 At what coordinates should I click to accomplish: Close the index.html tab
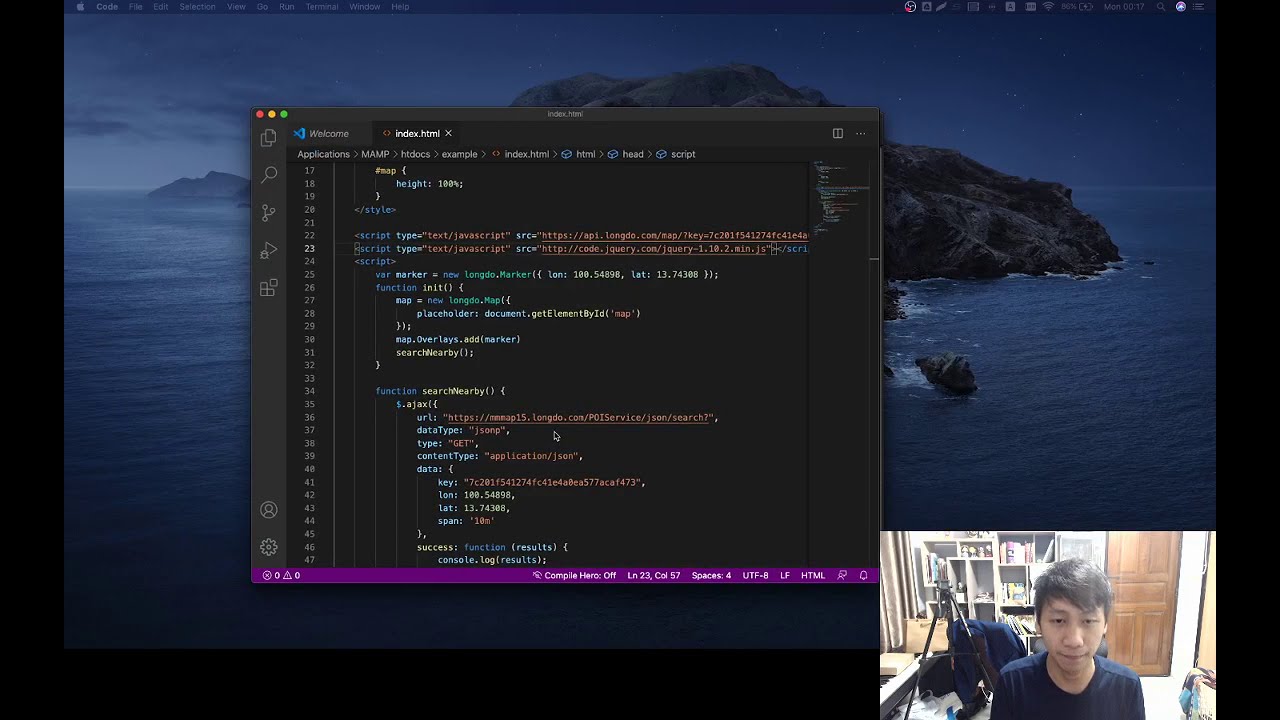coord(448,133)
